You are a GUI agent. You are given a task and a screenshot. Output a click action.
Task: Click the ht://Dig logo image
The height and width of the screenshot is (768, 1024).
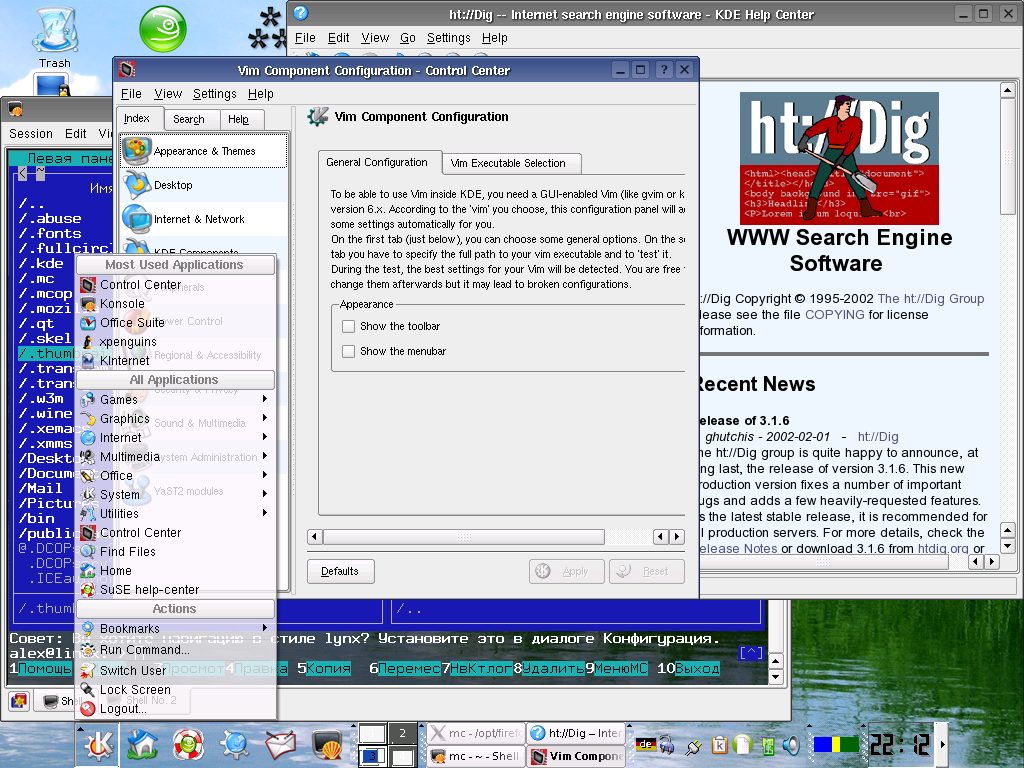pos(839,158)
